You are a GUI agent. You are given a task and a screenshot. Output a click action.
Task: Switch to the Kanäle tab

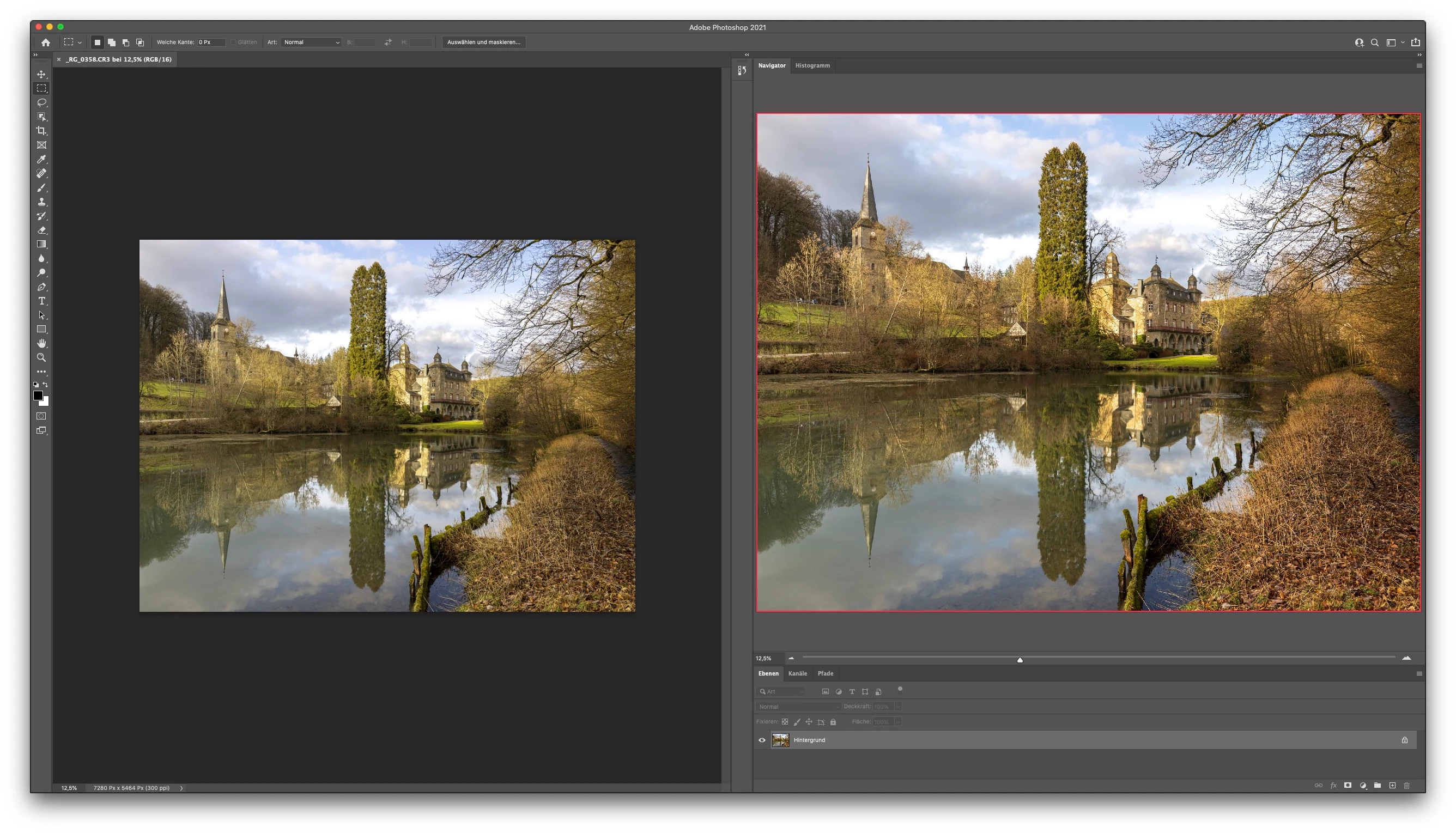pyautogui.click(x=797, y=673)
